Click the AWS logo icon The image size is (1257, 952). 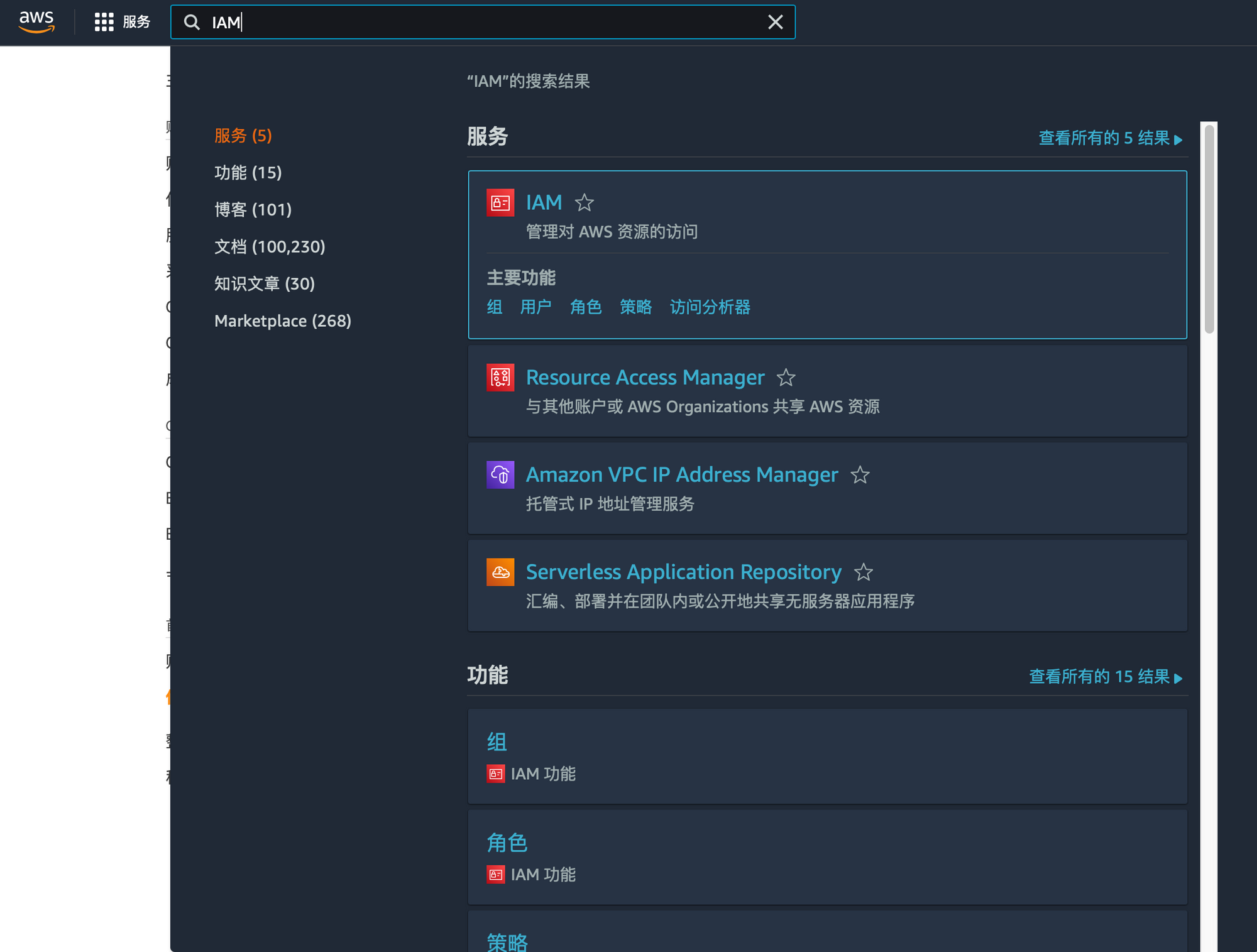[36, 21]
